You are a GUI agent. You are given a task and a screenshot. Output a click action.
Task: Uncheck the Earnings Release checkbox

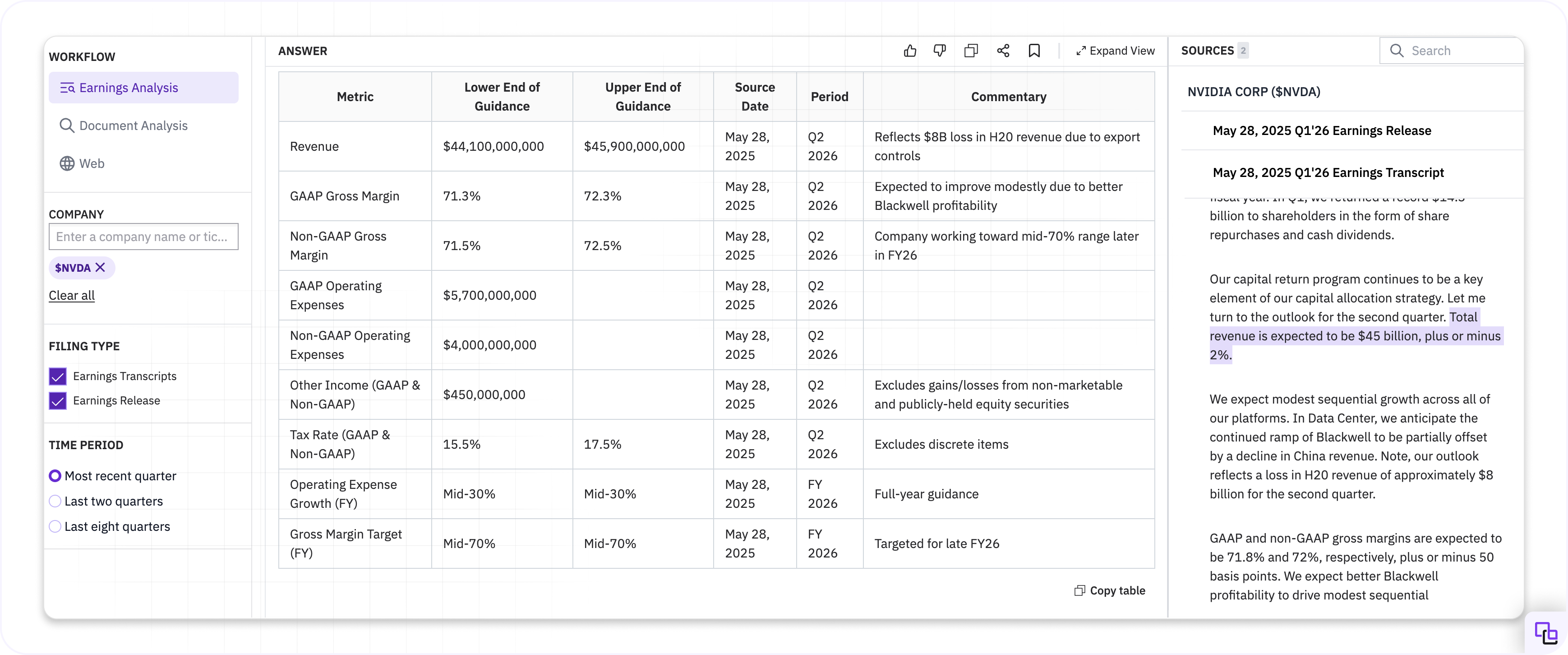pos(58,401)
